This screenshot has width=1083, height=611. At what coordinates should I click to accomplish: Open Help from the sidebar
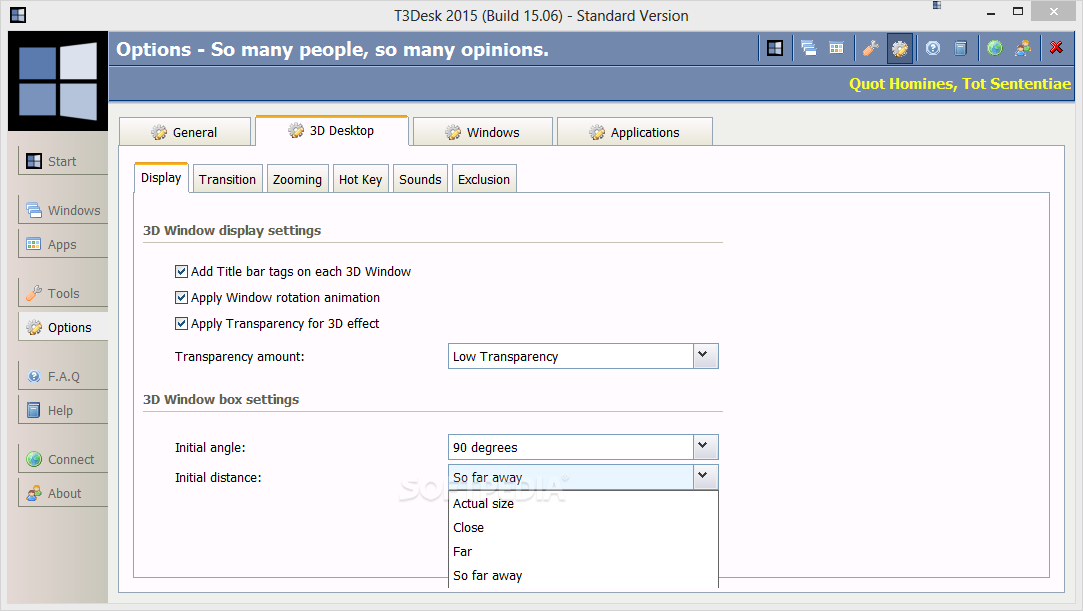click(x=63, y=409)
